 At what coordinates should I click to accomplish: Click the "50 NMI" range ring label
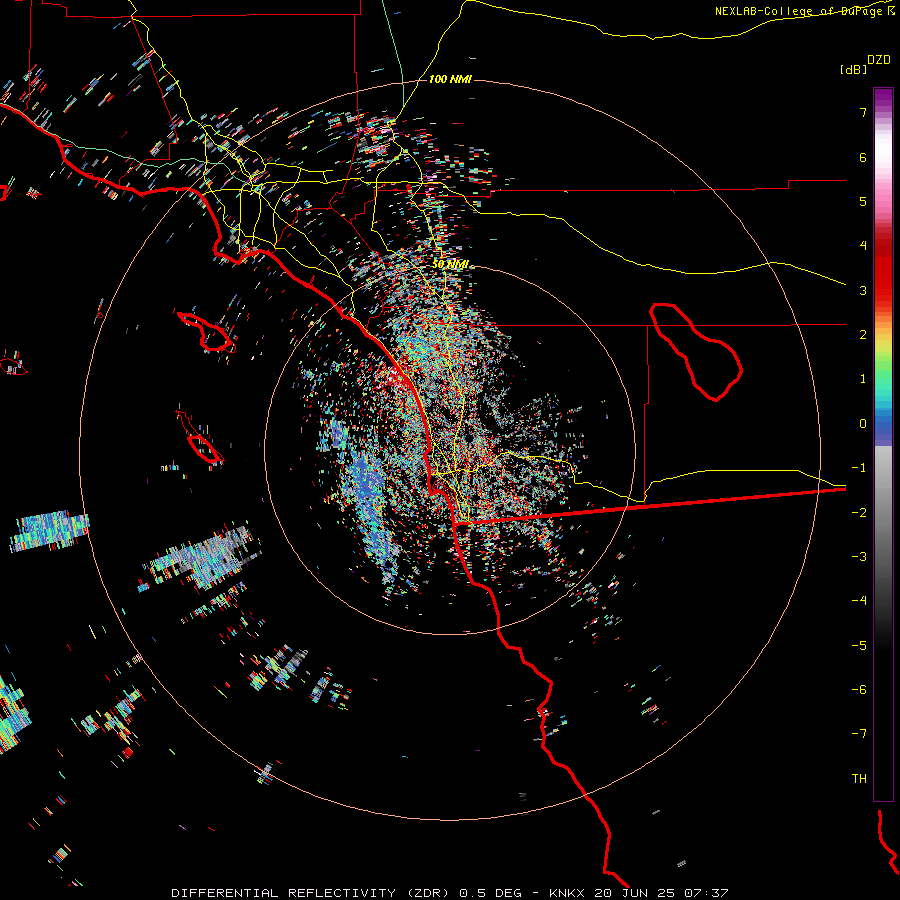(451, 264)
